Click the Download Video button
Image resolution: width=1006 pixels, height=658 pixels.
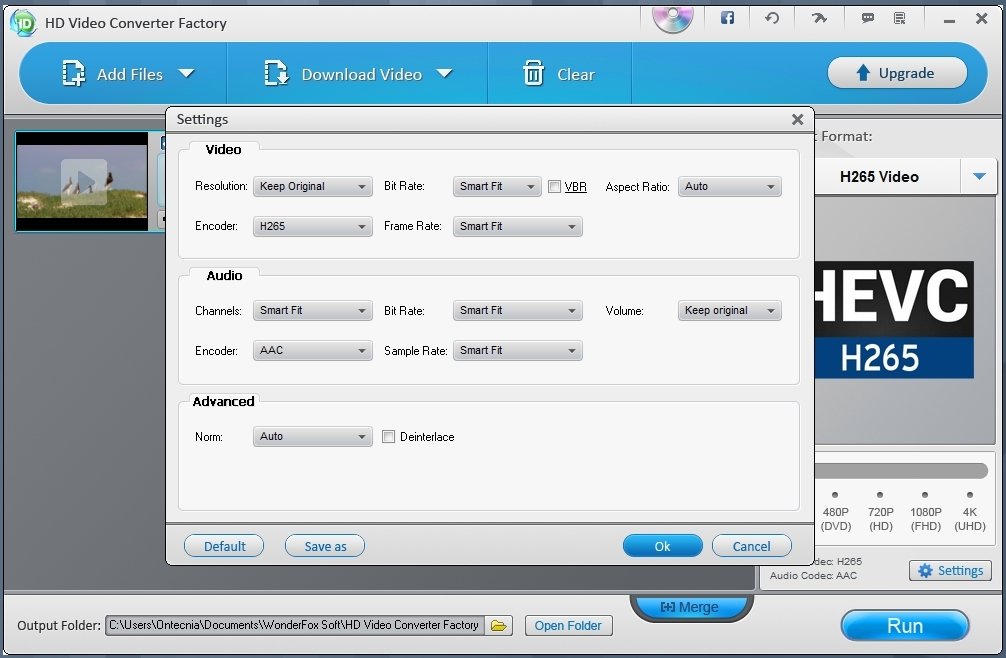pos(343,74)
